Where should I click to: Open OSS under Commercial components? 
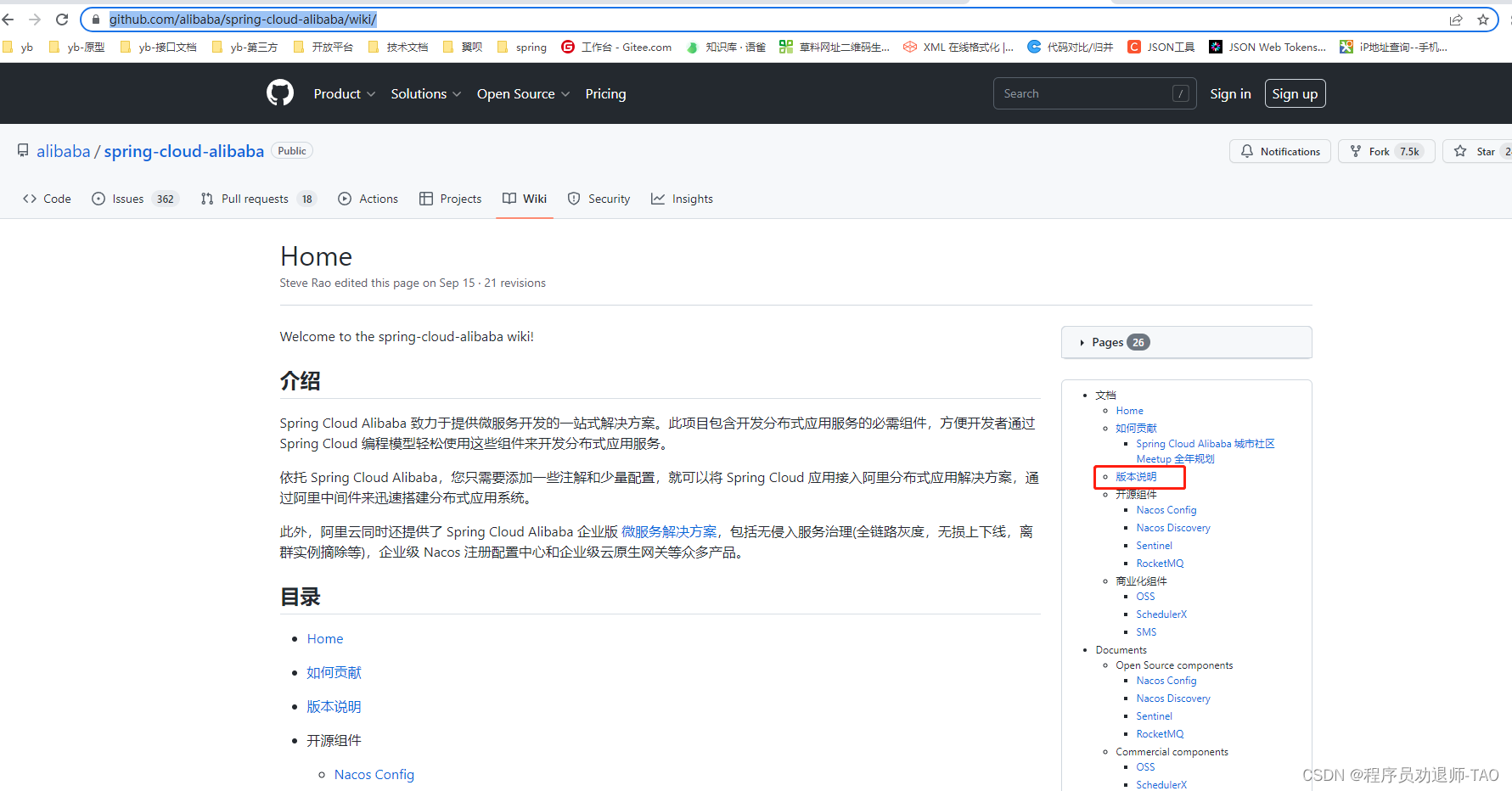pos(1145,767)
